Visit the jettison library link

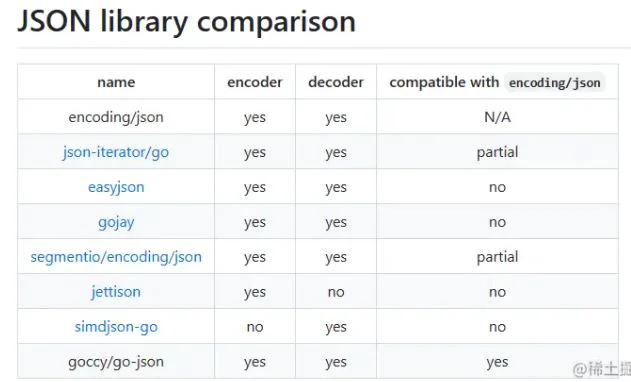[116, 292]
